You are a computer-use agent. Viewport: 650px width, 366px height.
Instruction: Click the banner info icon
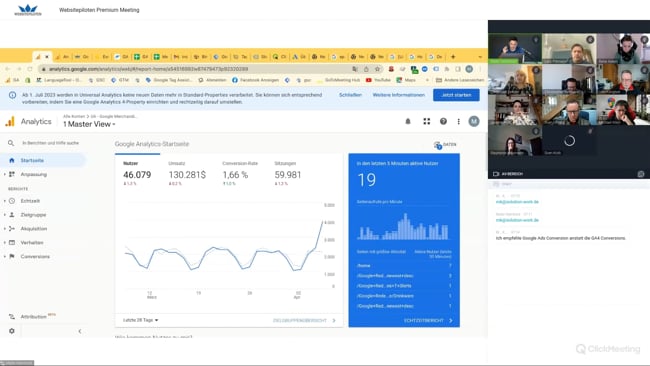coord(12,95)
